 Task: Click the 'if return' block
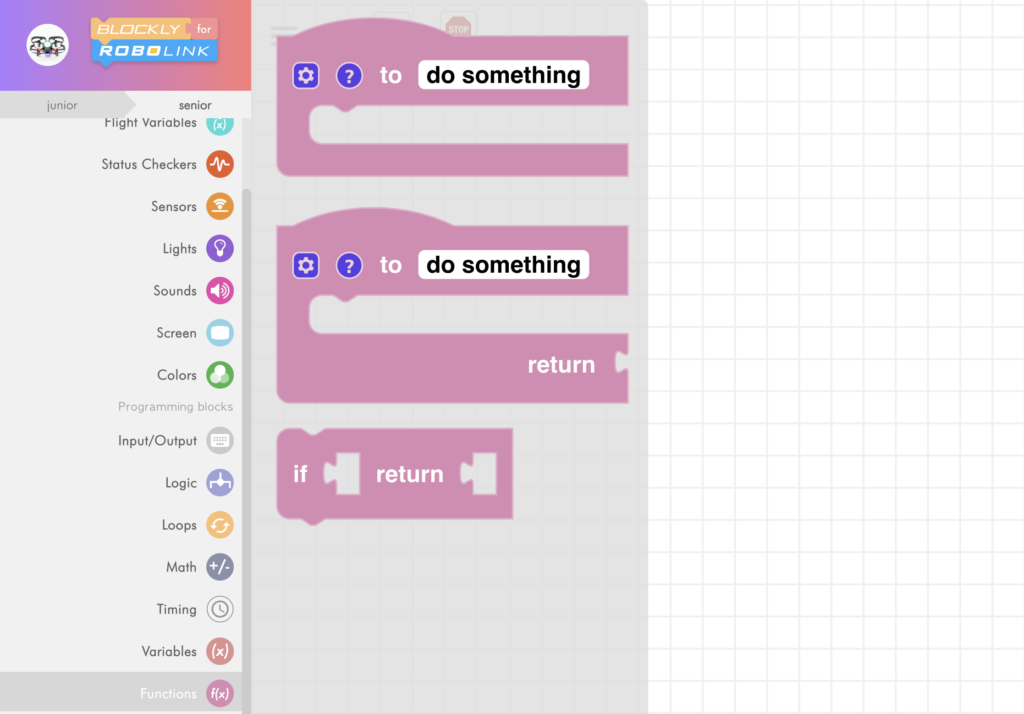coord(395,474)
